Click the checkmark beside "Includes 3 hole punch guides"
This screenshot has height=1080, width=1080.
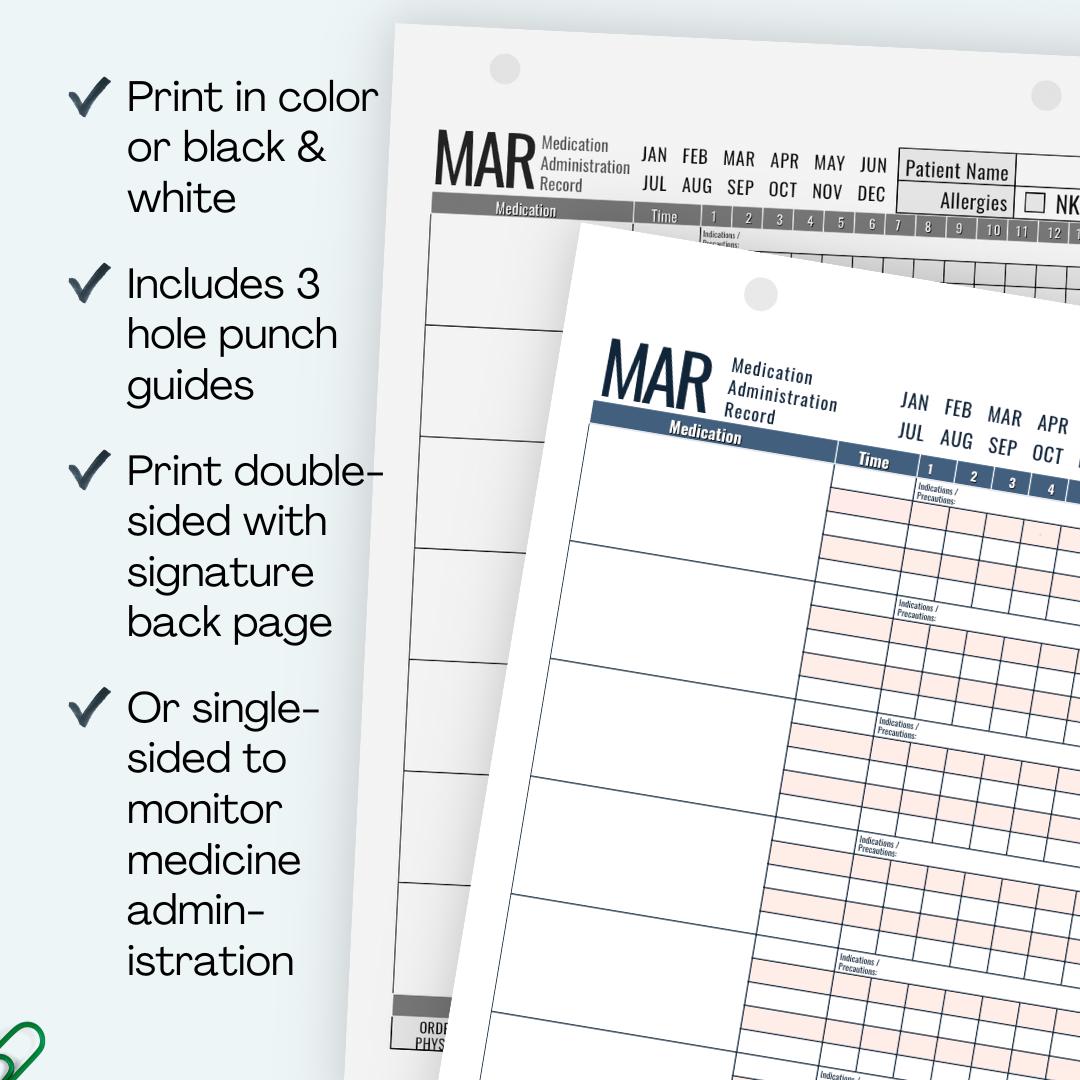click(x=90, y=282)
